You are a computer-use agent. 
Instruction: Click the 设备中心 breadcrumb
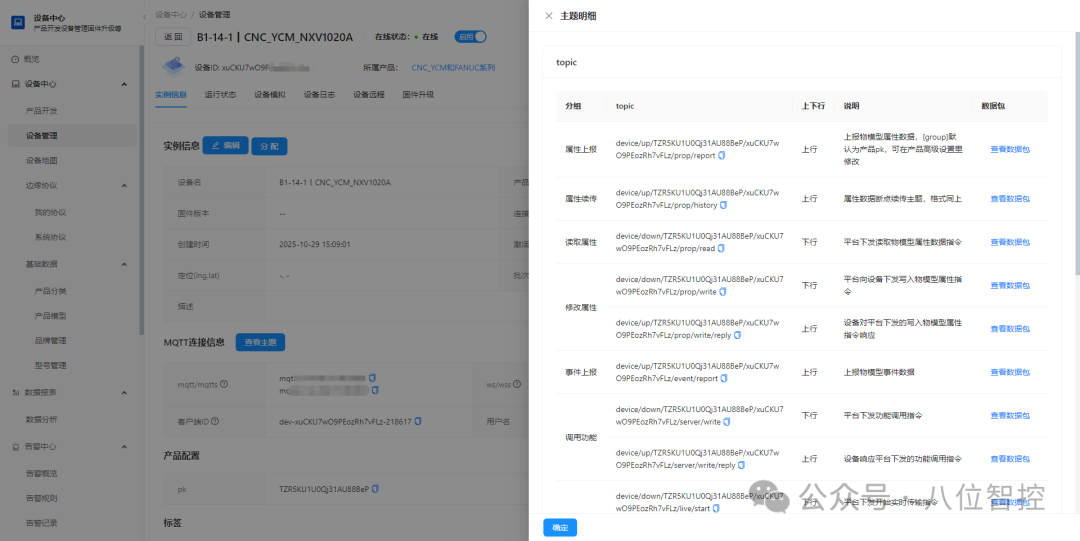172,14
